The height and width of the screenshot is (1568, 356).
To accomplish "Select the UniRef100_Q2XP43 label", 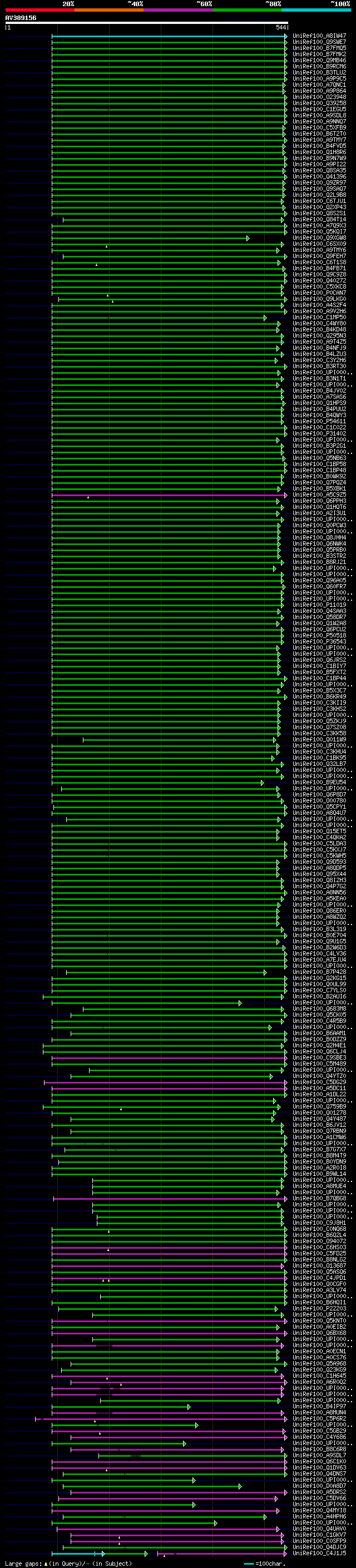I will 319,207.
